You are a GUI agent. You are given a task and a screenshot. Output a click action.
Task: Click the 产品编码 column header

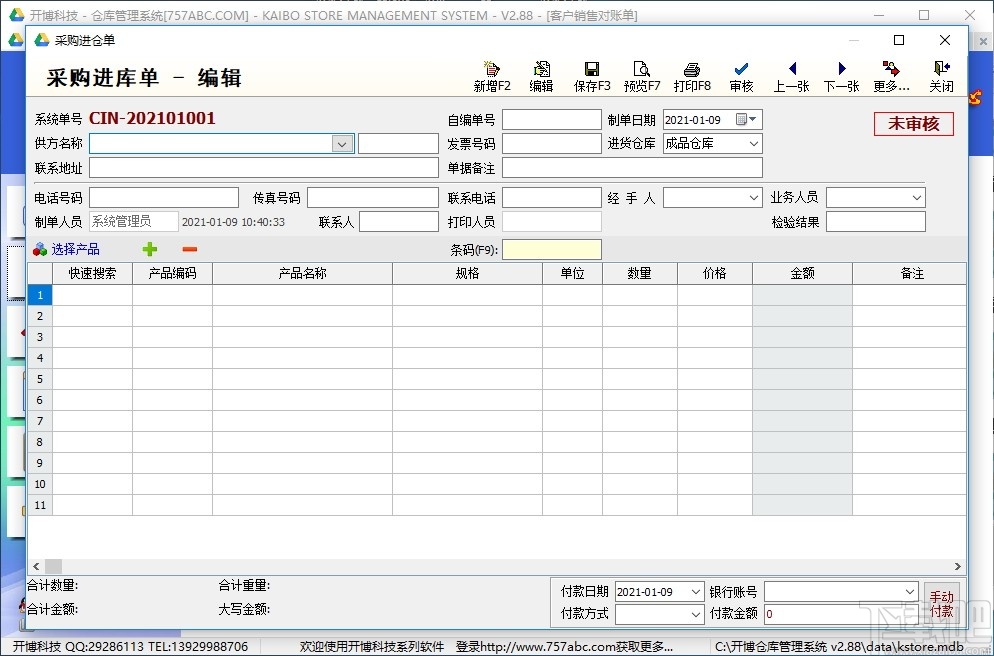[x=172, y=273]
